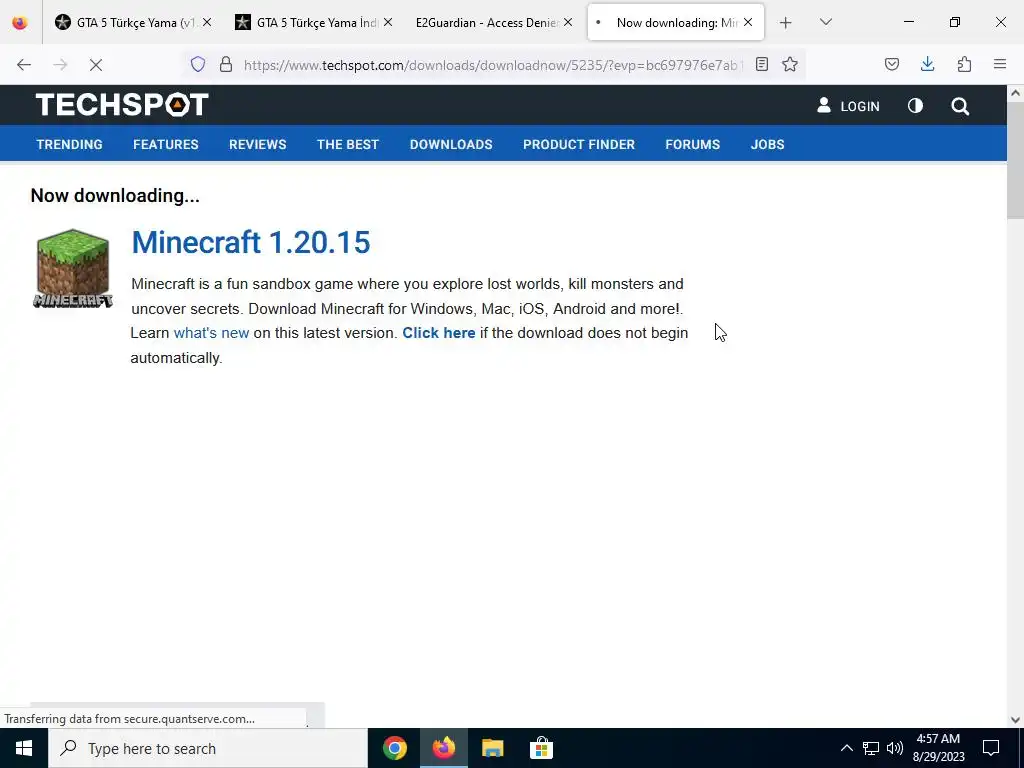This screenshot has height=768, width=1024.
Task: Go back using the browser back arrow
Action: click(x=24, y=65)
